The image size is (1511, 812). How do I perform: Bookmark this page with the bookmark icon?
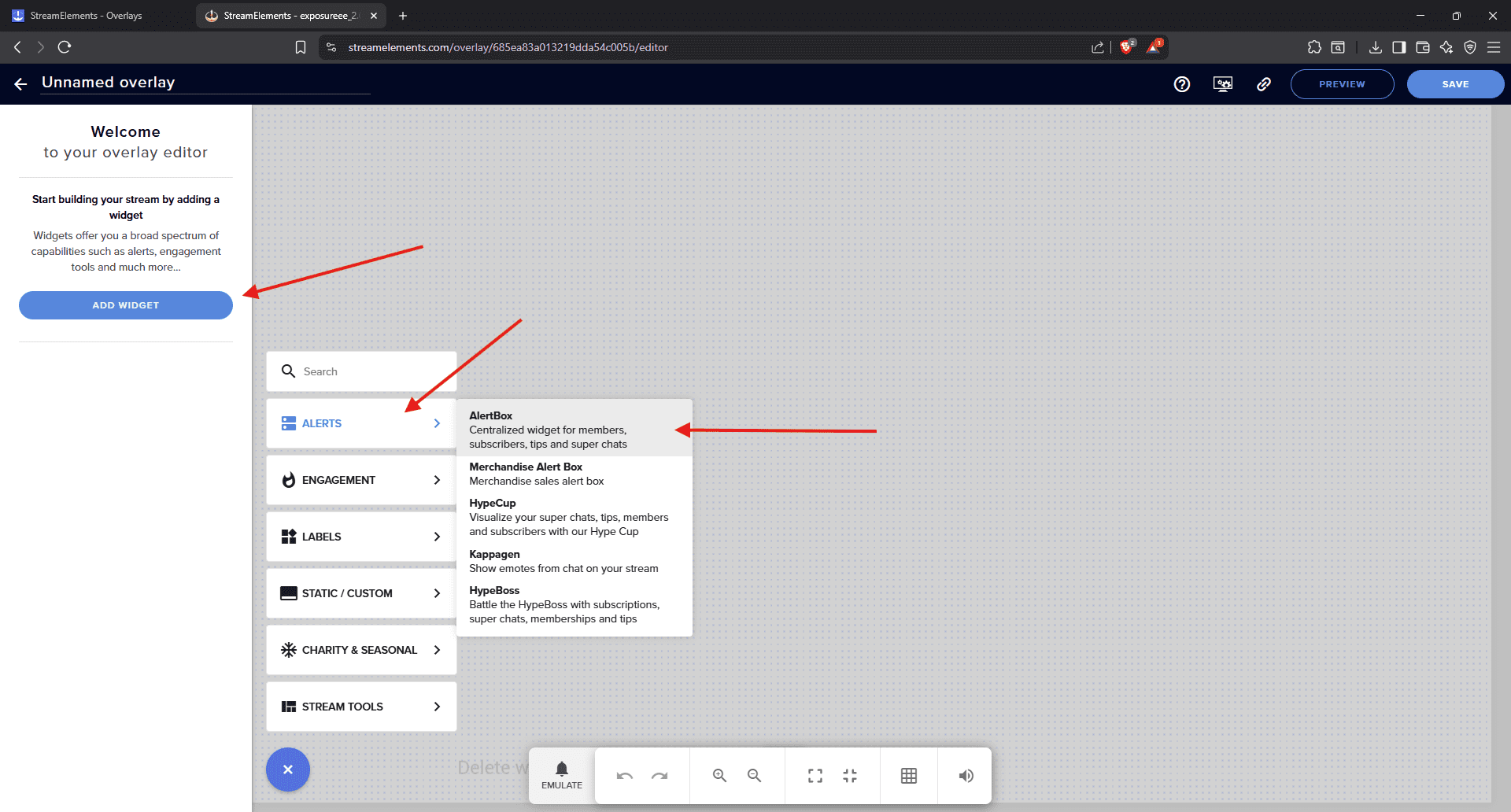pyautogui.click(x=301, y=47)
